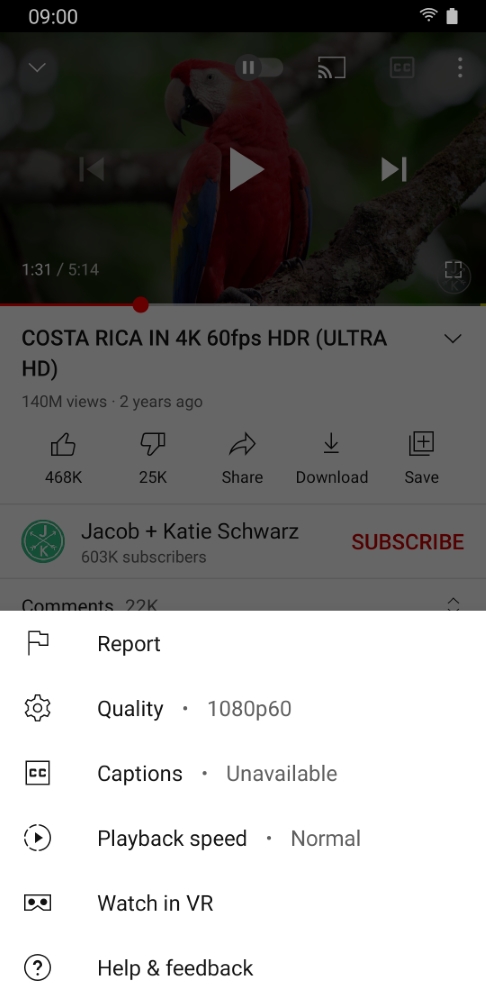Click the closed captions CC icon on player
Image resolution: width=486 pixels, height=1000 pixels.
(402, 68)
